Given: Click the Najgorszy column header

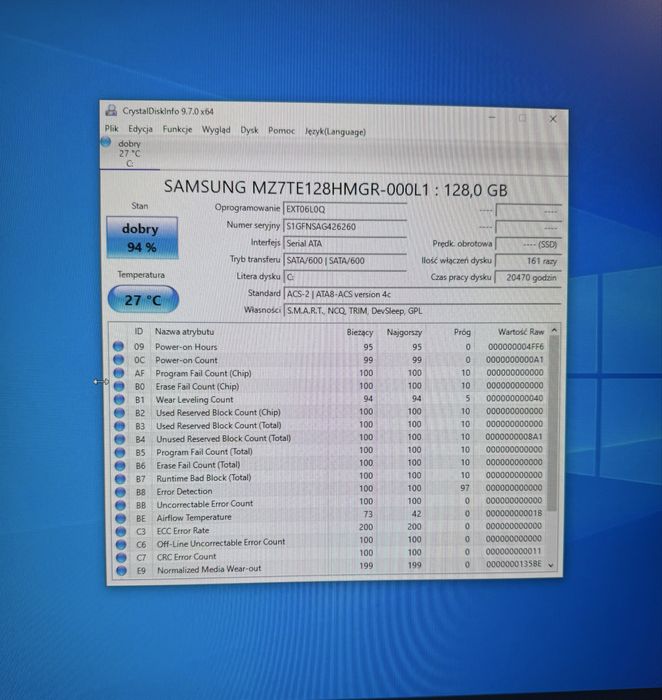Looking at the screenshot, I should click(x=404, y=333).
